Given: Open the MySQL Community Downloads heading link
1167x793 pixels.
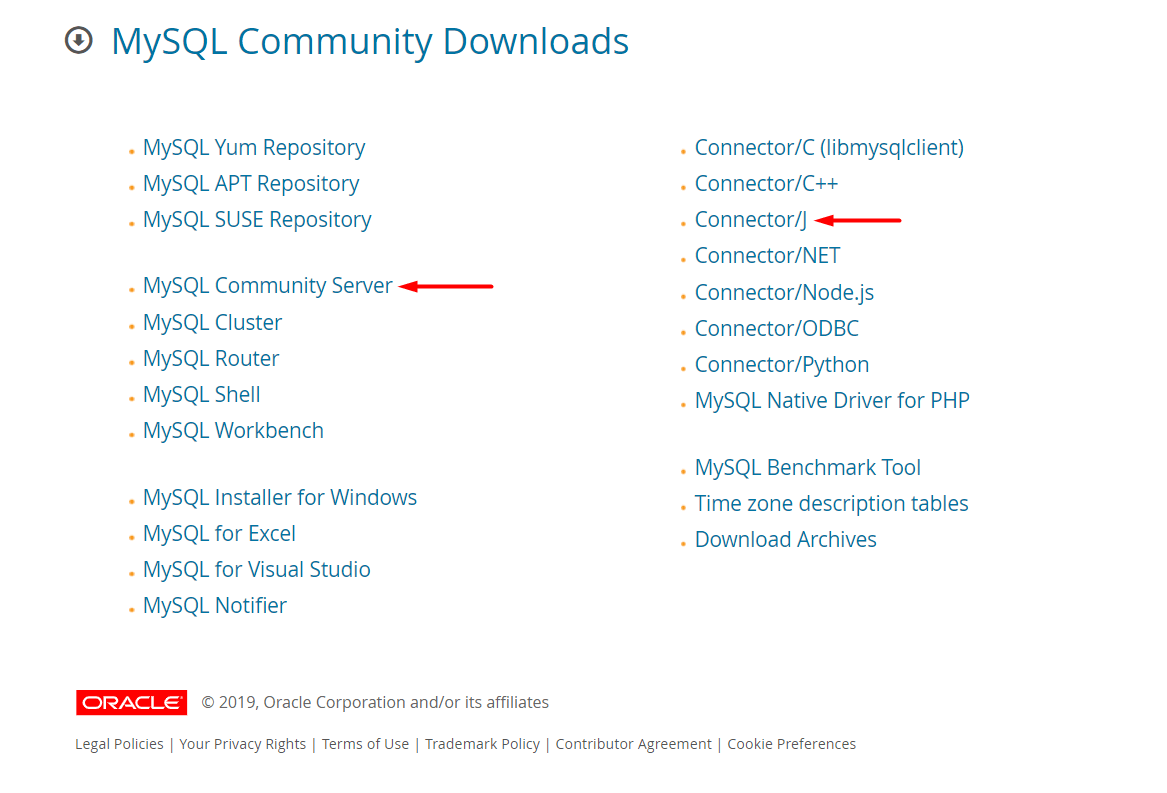Looking at the screenshot, I should tap(370, 41).
